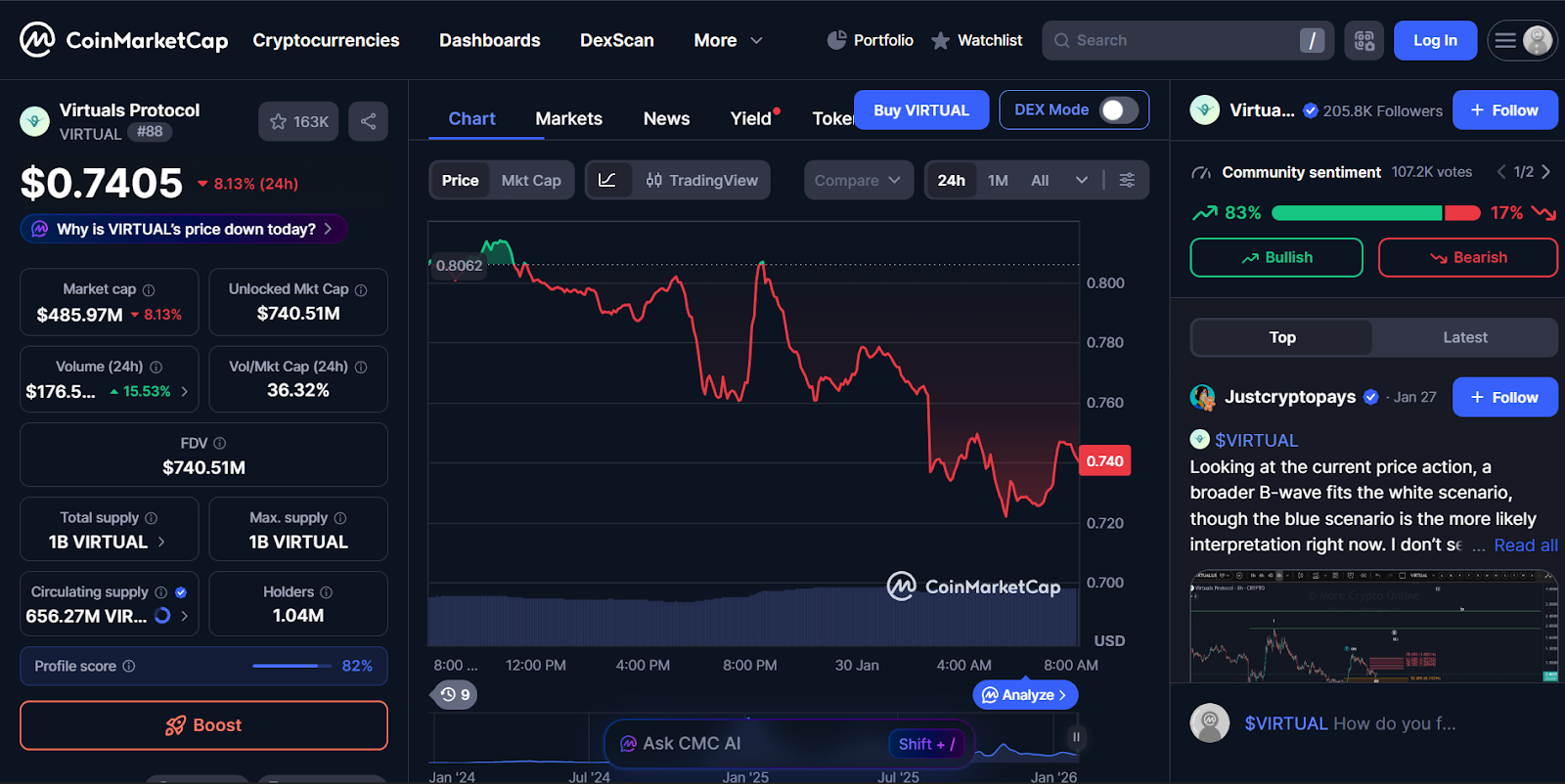The width and height of the screenshot is (1565, 784).
Task: Pause the timeline range playback icon
Action: coord(1076,737)
